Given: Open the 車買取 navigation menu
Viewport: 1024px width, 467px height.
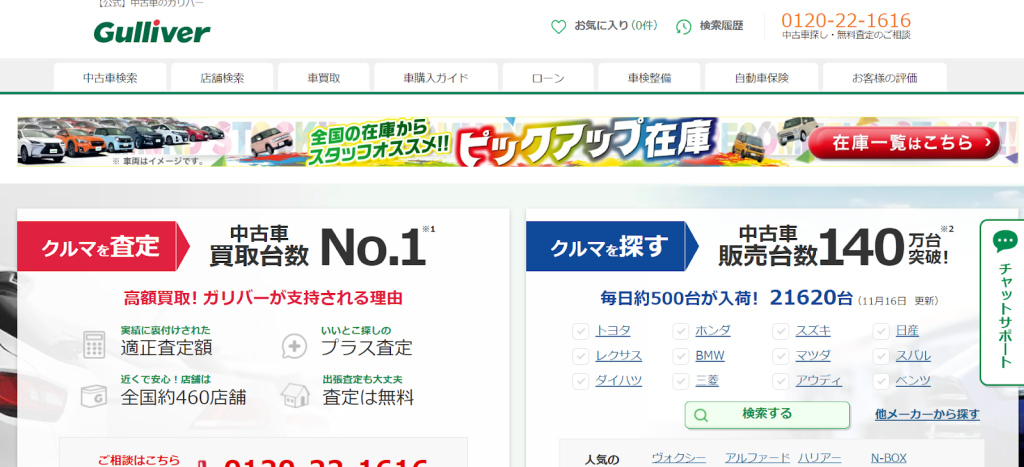Looking at the screenshot, I should [x=324, y=77].
